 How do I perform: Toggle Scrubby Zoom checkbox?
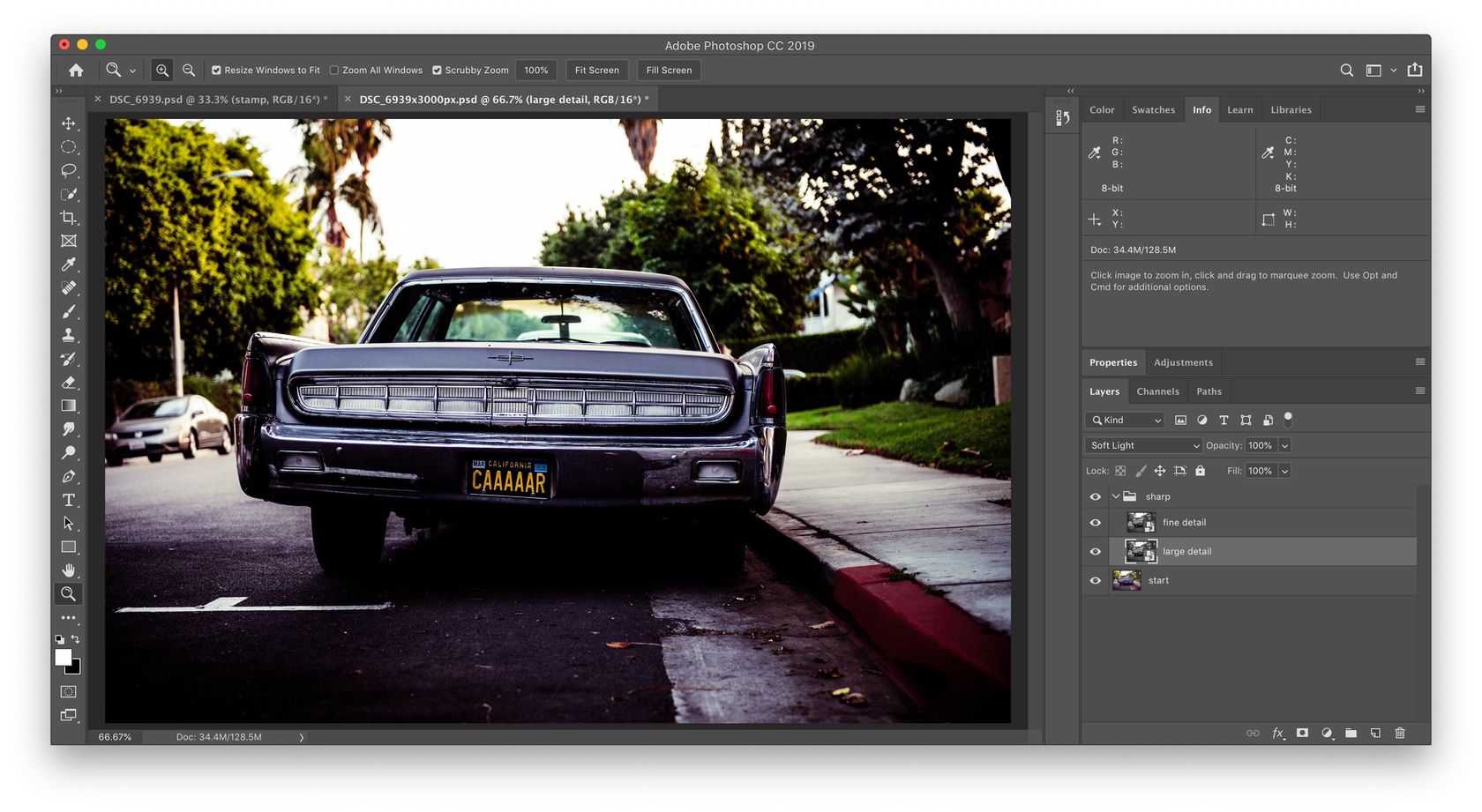point(437,71)
